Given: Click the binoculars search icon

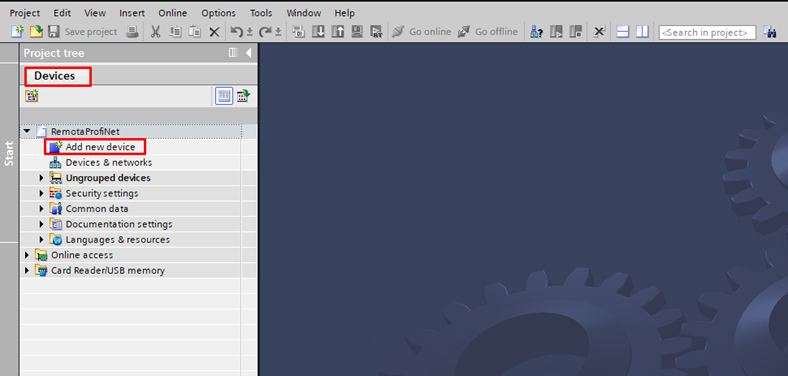Looking at the screenshot, I should 770,32.
